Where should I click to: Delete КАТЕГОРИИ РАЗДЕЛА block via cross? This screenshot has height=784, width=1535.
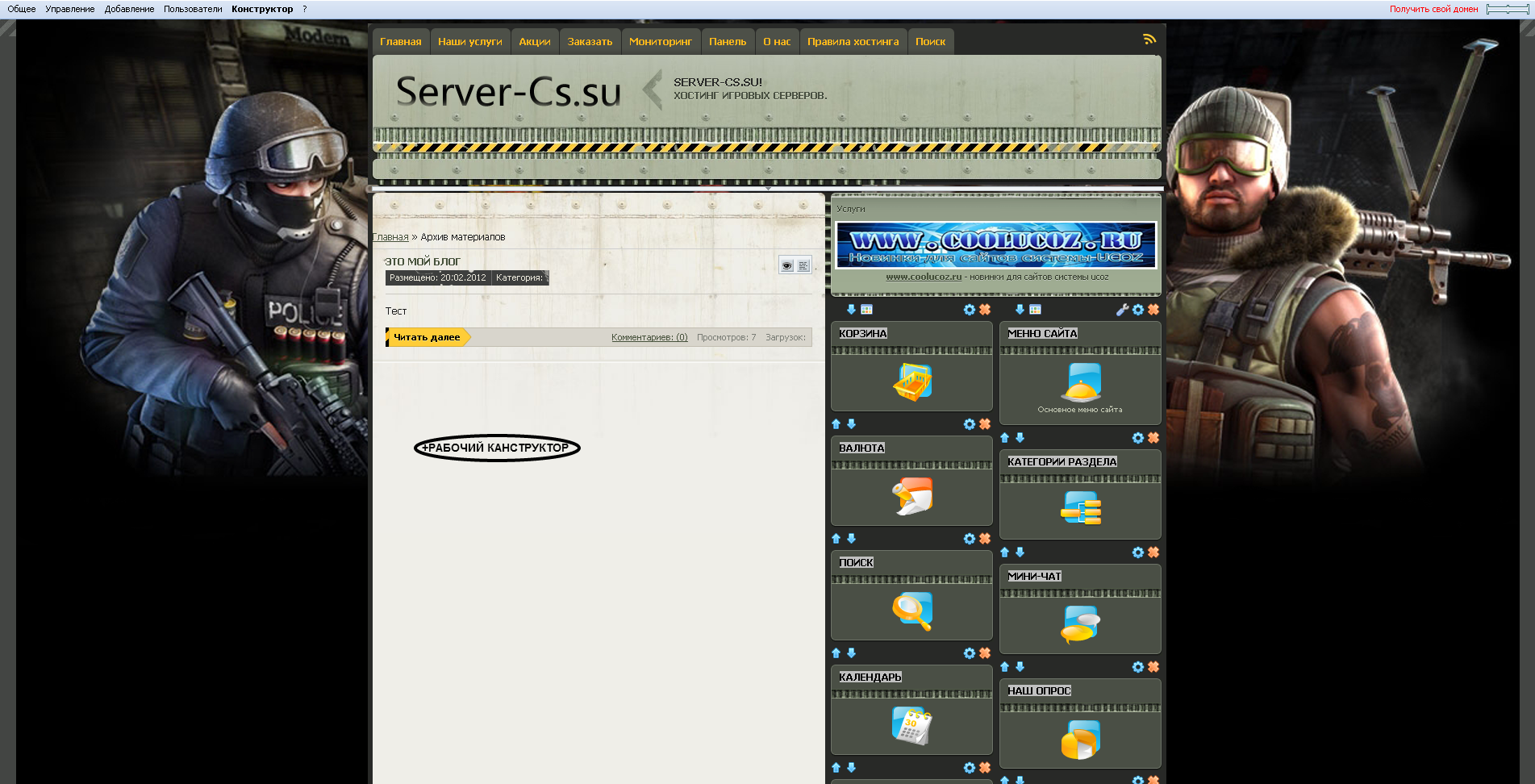[1153, 438]
